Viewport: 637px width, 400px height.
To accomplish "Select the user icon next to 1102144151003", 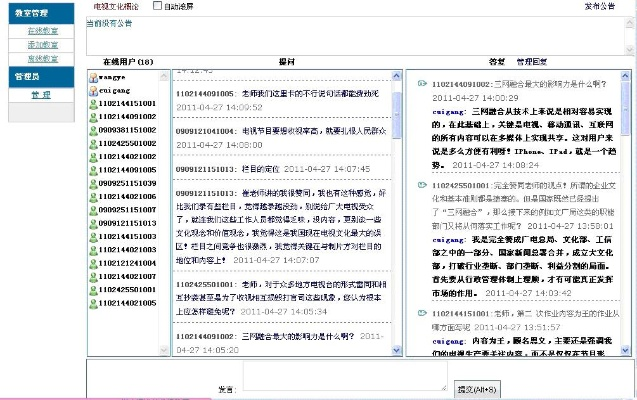I will [93, 237].
